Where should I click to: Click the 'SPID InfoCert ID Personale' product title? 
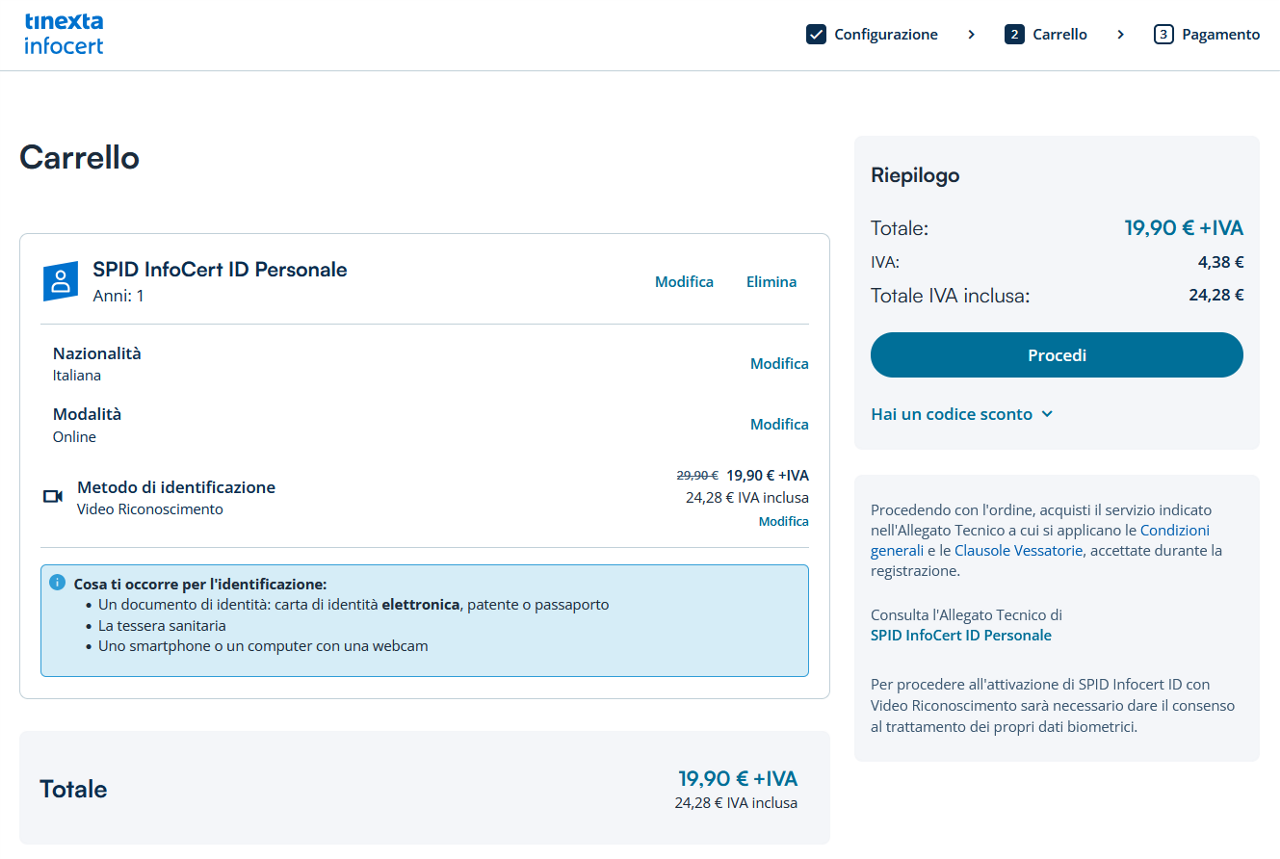[220, 270]
